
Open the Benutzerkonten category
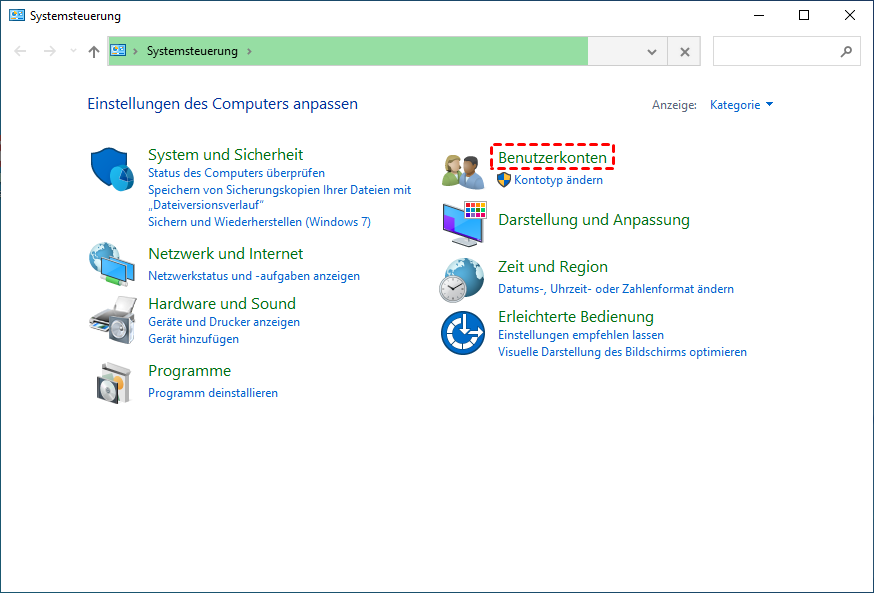tap(552, 158)
